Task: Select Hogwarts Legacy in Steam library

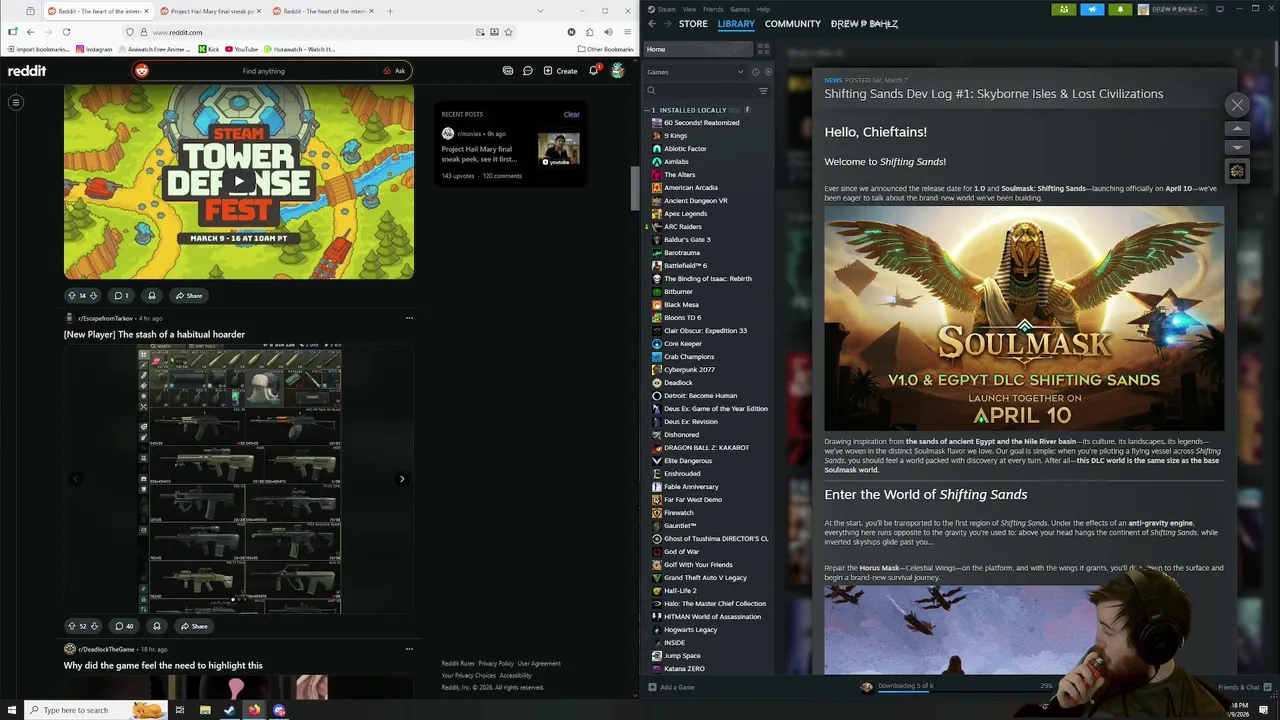Action: point(690,630)
